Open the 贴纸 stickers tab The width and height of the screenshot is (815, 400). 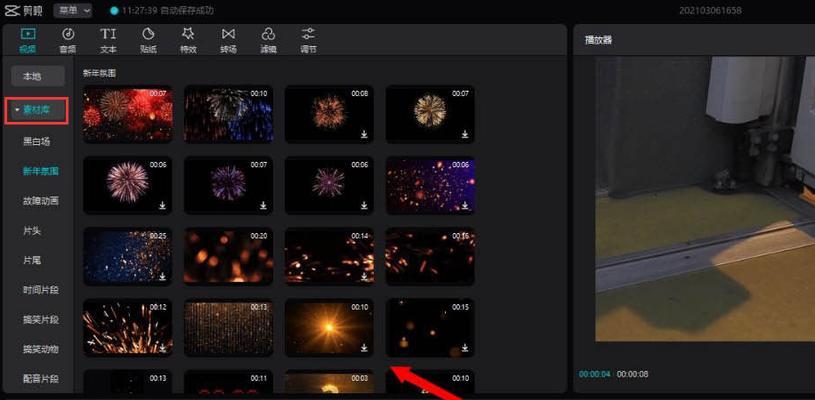[148, 41]
